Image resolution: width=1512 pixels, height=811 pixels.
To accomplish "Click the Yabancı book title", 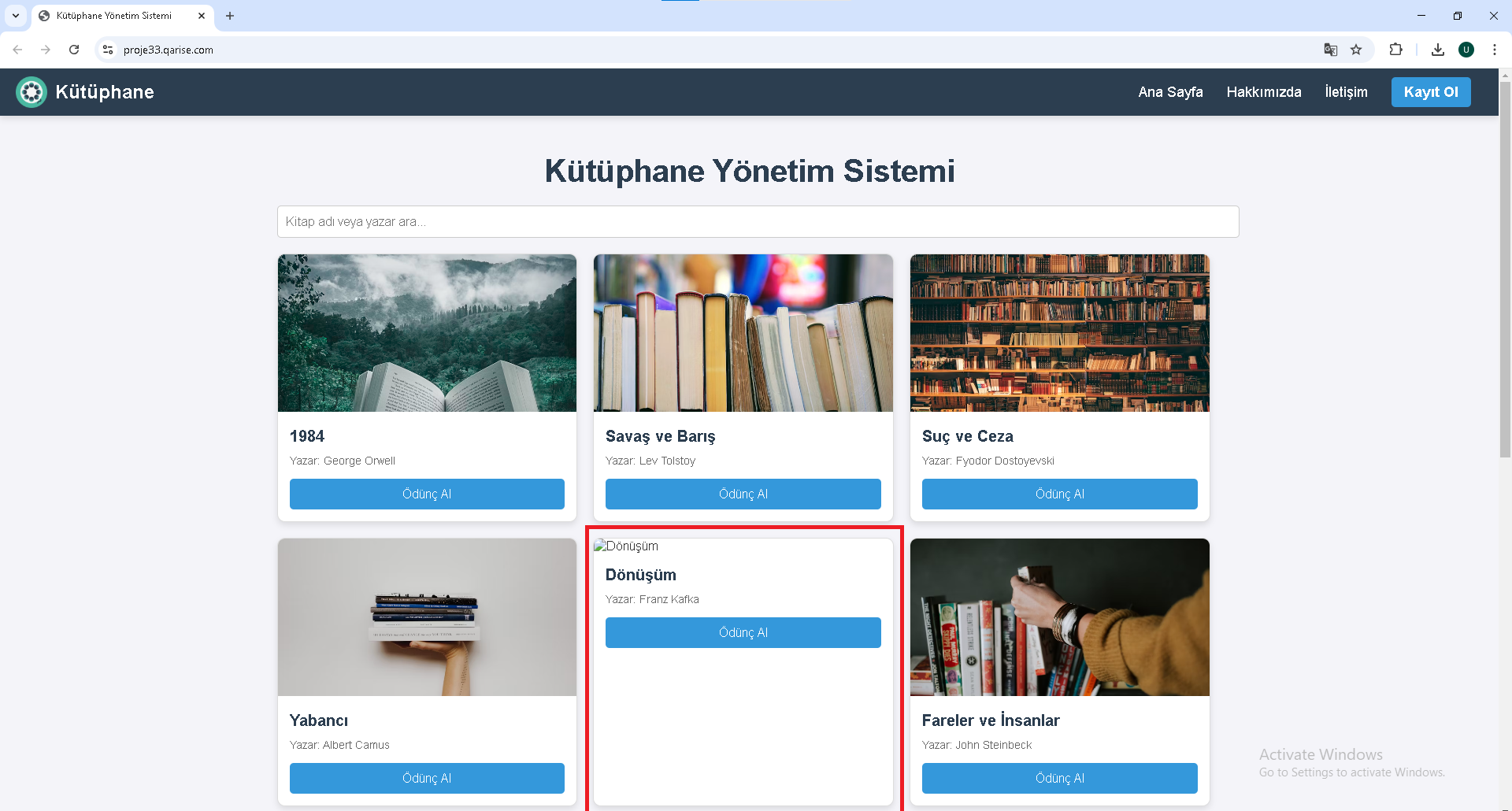I will click(318, 720).
